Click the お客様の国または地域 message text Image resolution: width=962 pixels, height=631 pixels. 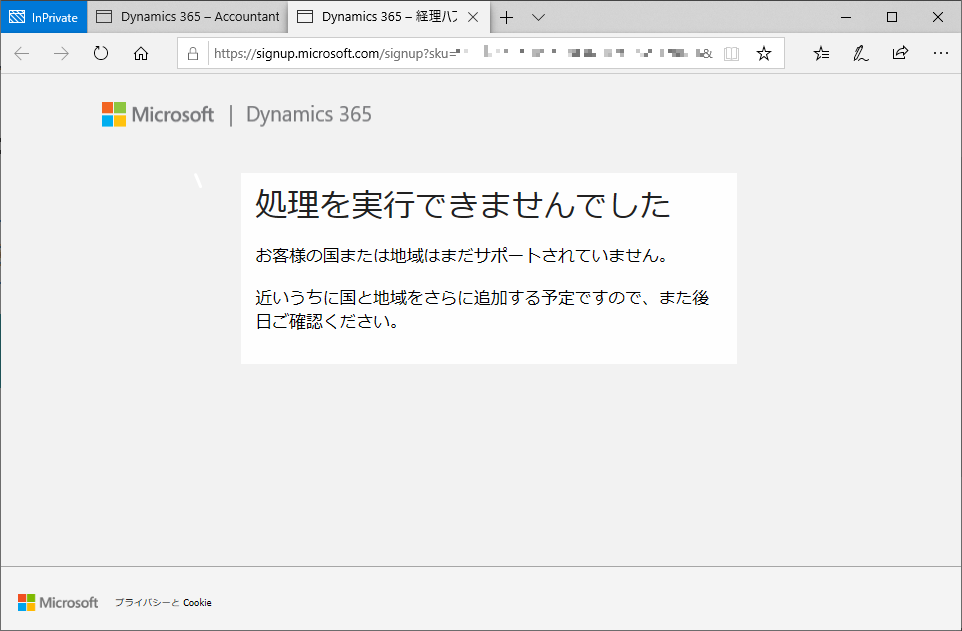click(462, 255)
